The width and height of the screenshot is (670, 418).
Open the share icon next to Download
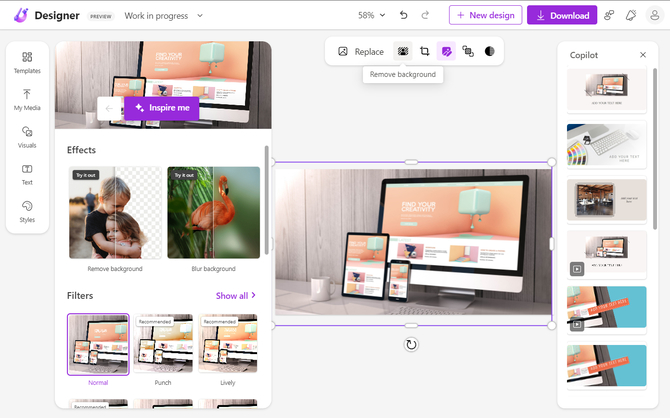point(609,15)
